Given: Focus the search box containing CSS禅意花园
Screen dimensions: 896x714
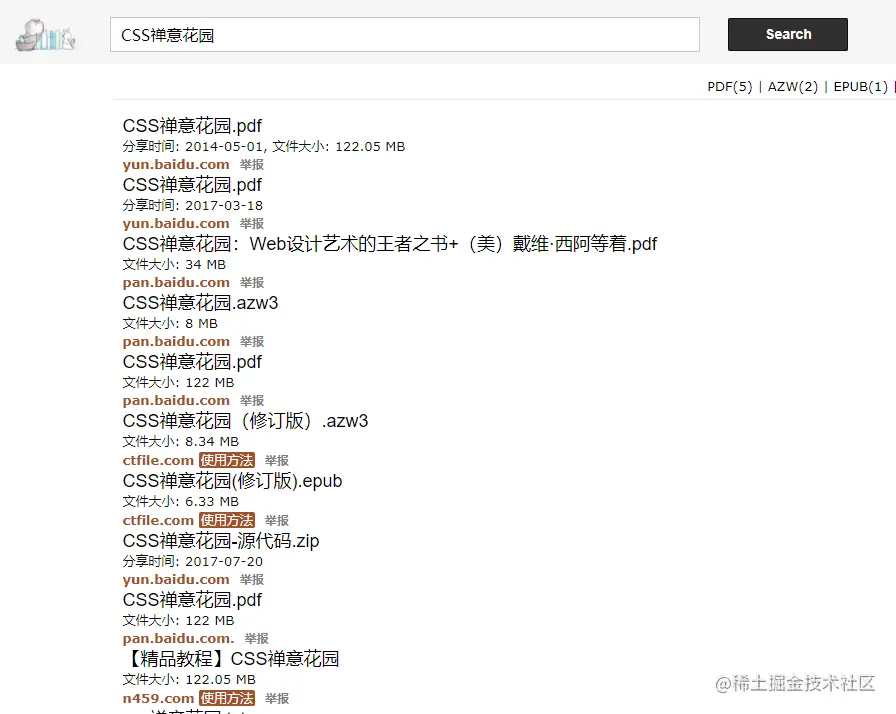Looking at the screenshot, I should 405,35.
